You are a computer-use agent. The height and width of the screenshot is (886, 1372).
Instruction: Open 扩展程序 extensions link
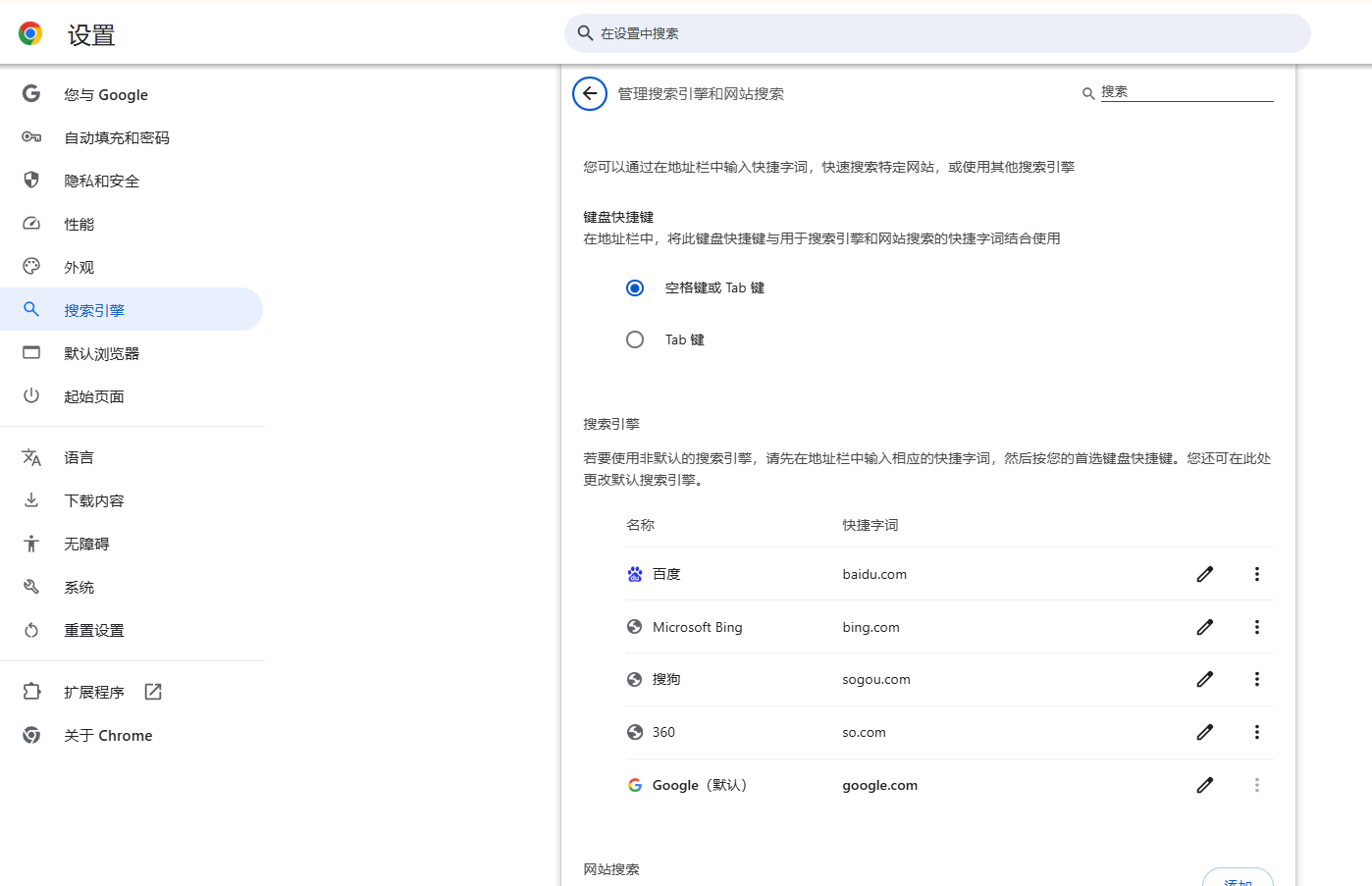click(x=132, y=692)
